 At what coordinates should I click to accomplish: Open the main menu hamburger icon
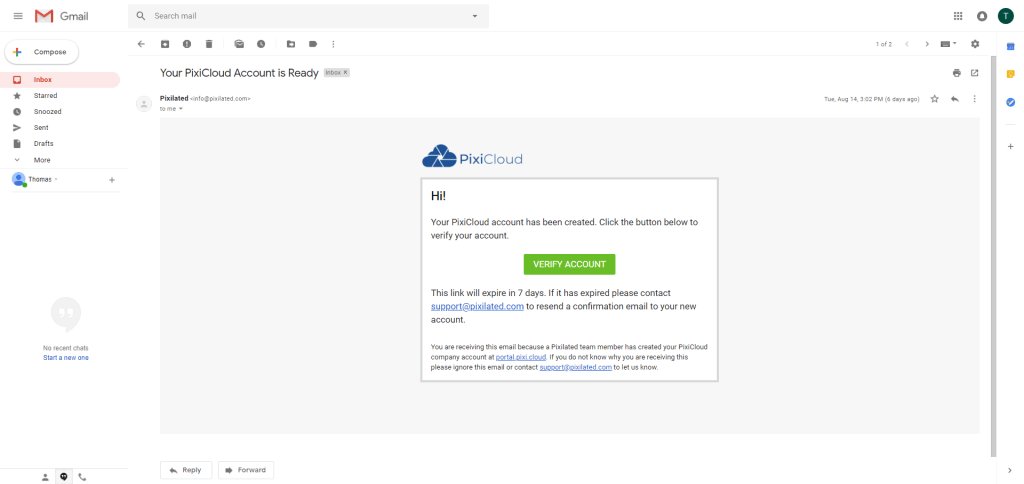[x=18, y=16]
